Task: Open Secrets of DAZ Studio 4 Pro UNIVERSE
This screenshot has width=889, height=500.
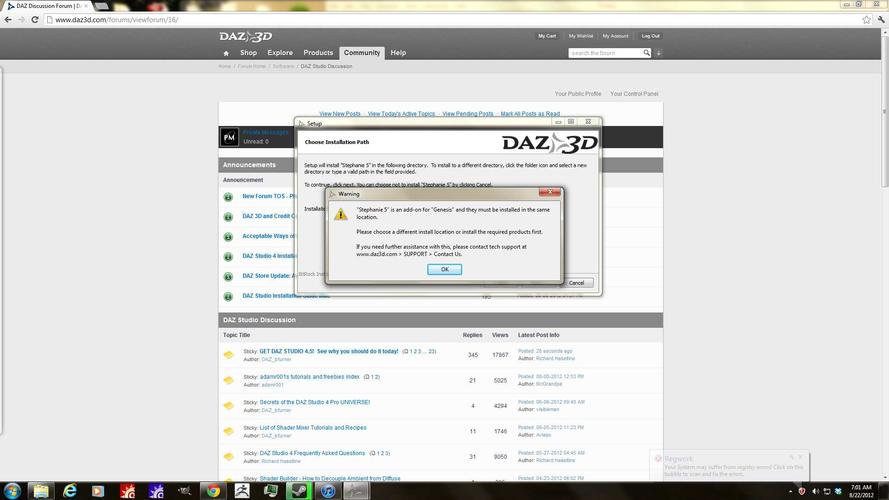Action: pos(315,402)
